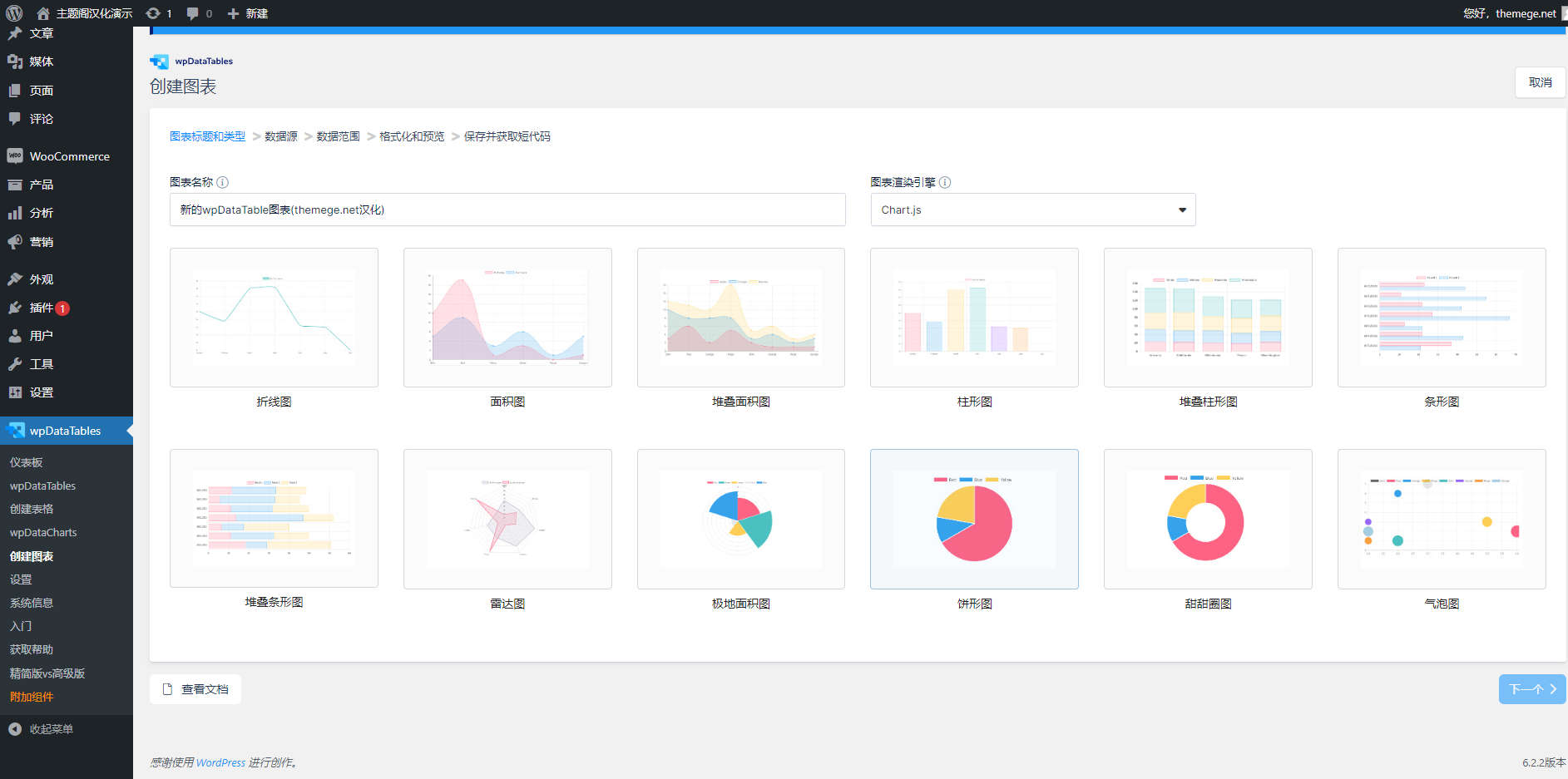Follow the WordPress footer link
The image size is (1568, 779).
(220, 762)
